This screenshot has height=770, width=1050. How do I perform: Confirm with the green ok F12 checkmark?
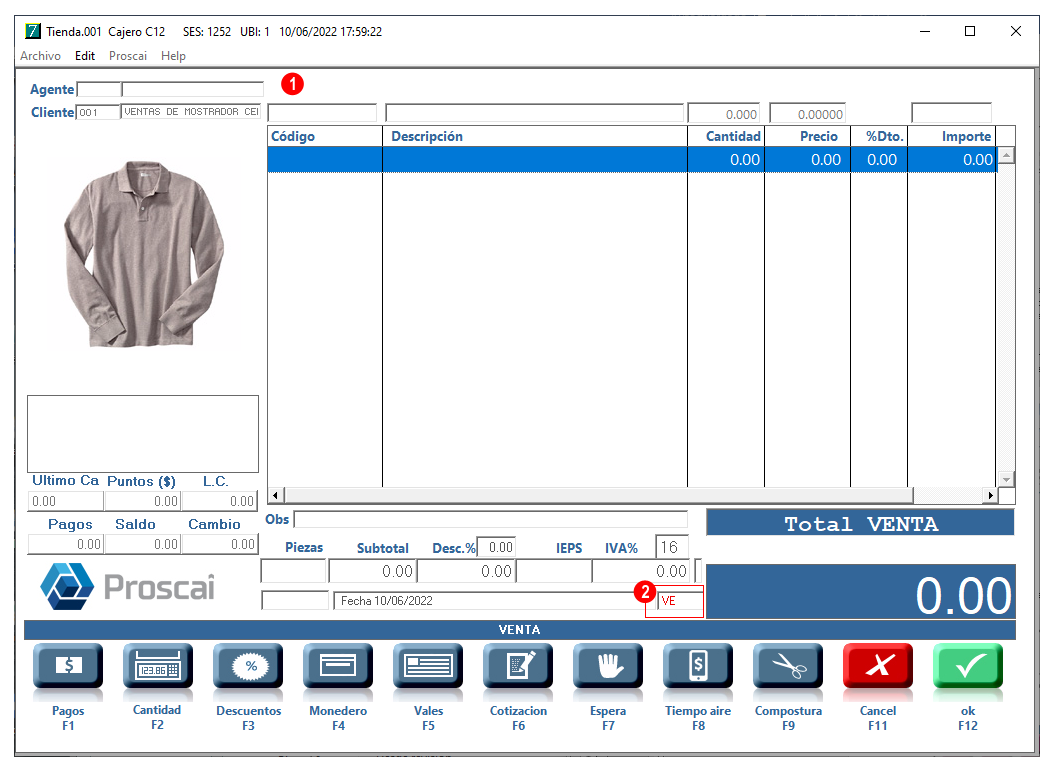968,666
